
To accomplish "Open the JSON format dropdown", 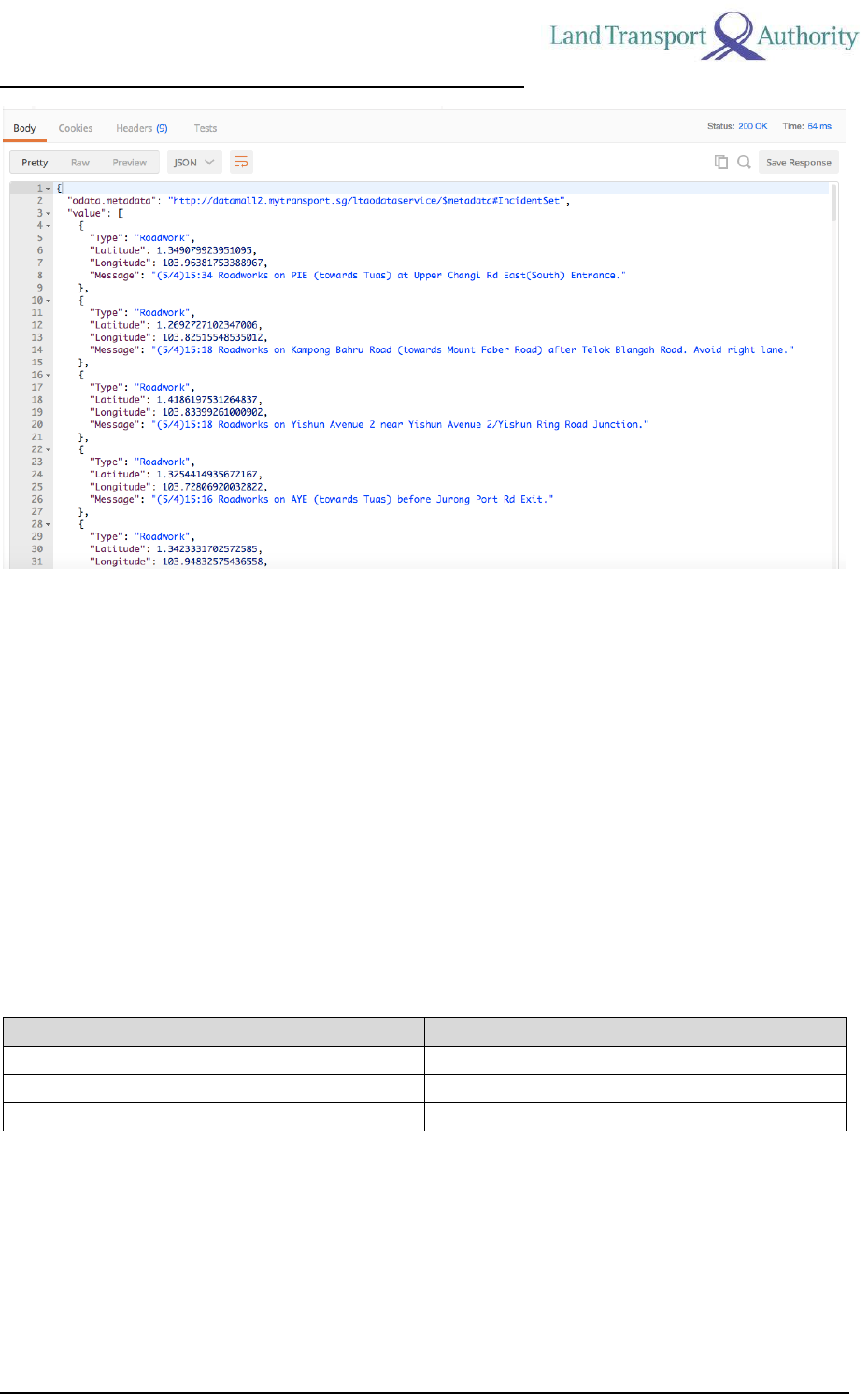I will (194, 163).
